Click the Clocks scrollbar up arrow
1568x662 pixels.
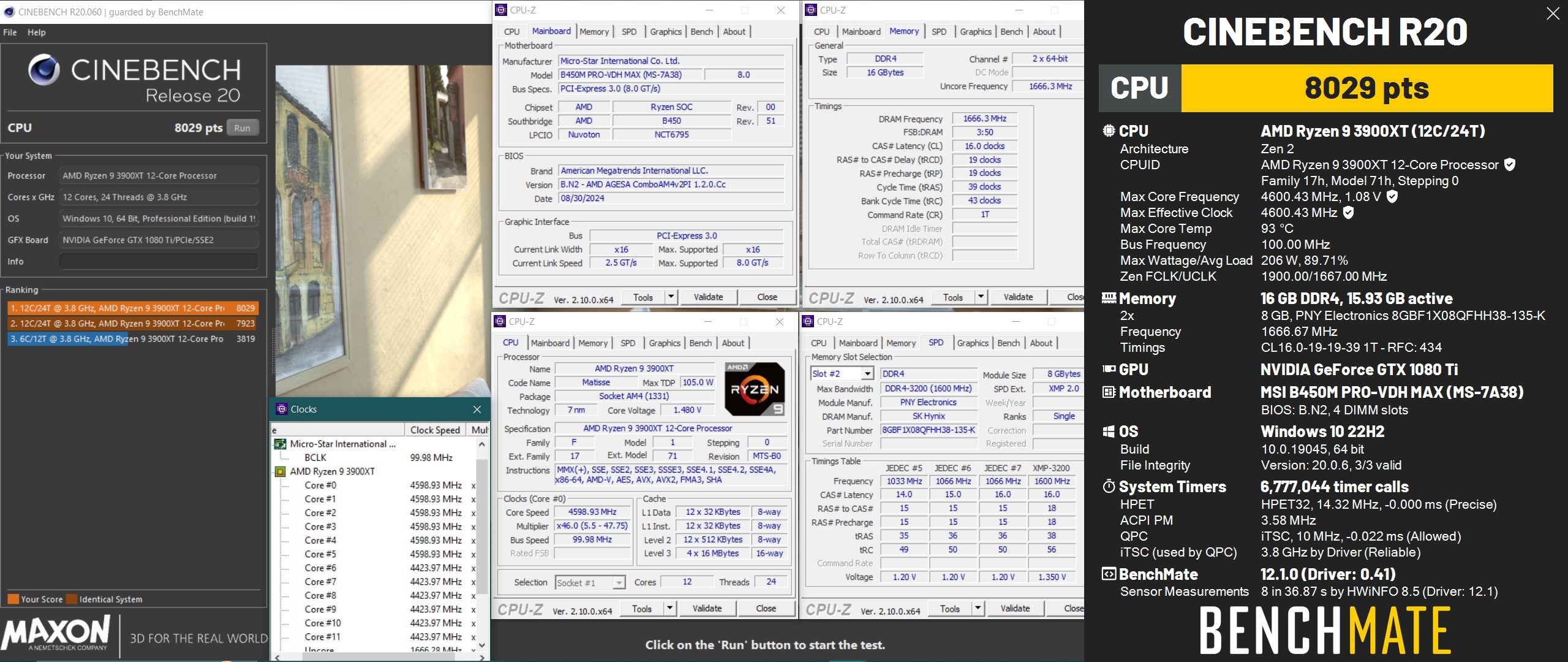coord(482,444)
